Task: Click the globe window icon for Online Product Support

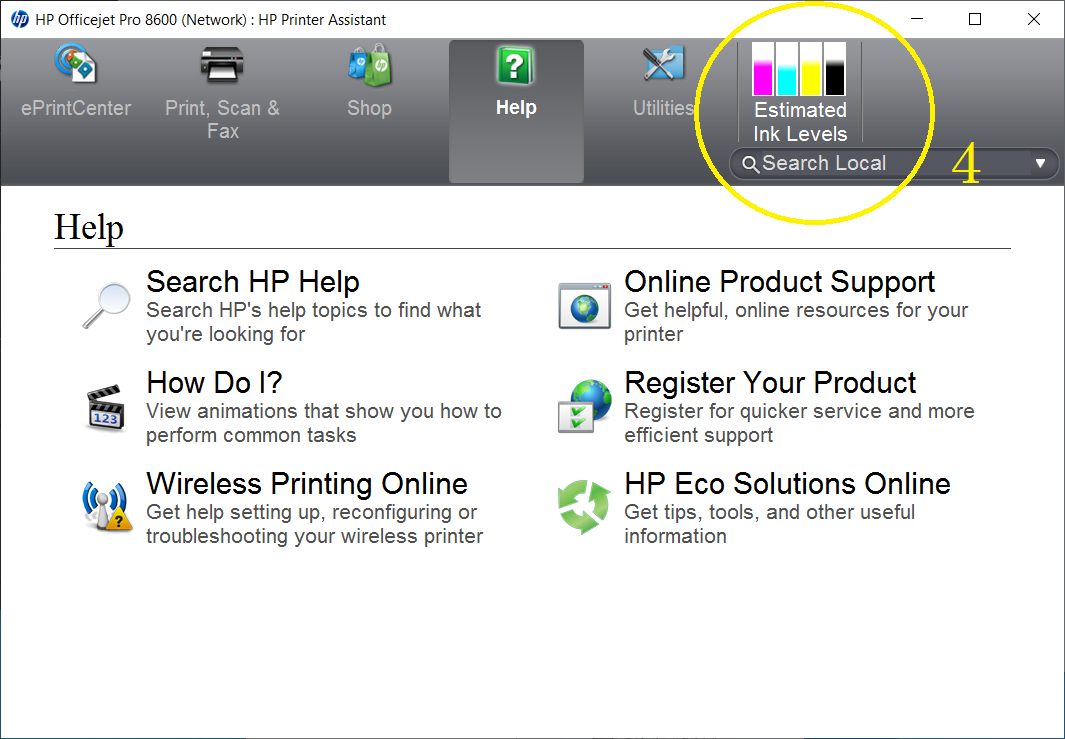Action: (584, 306)
